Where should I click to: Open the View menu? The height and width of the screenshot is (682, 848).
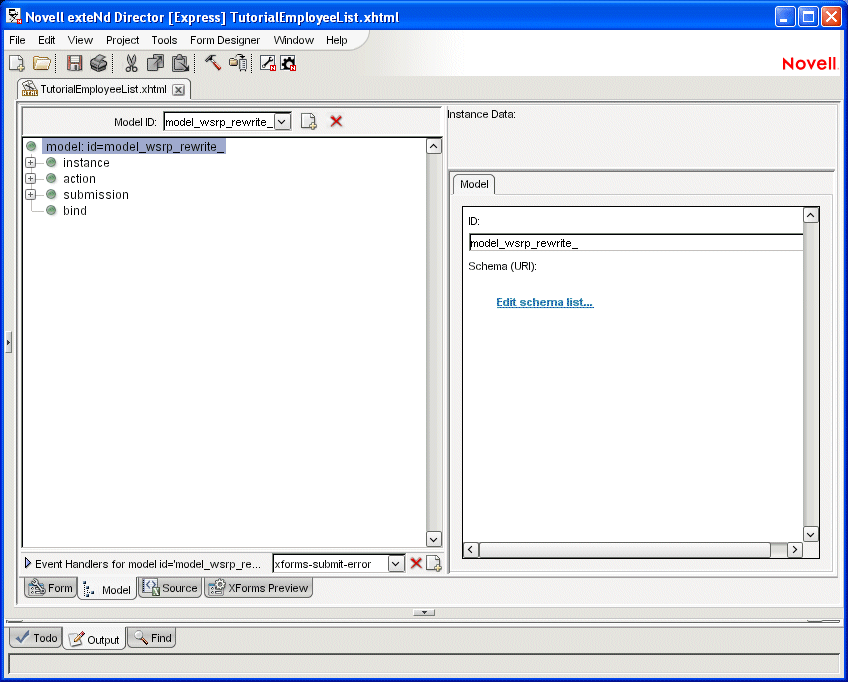(x=80, y=40)
